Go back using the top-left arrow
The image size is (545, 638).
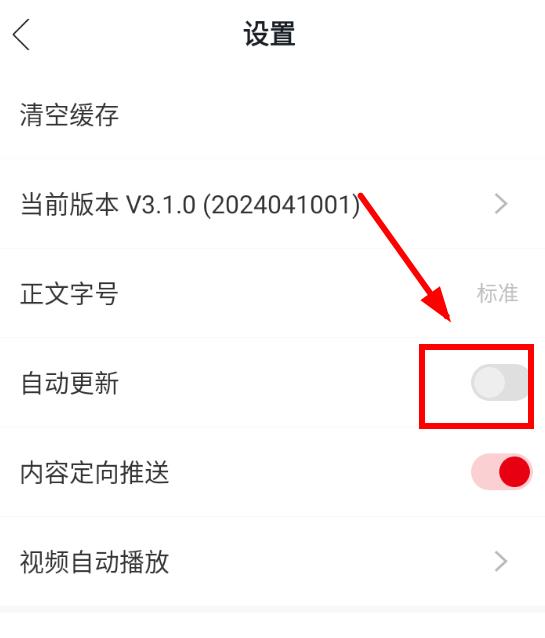pyautogui.click(x=21, y=34)
